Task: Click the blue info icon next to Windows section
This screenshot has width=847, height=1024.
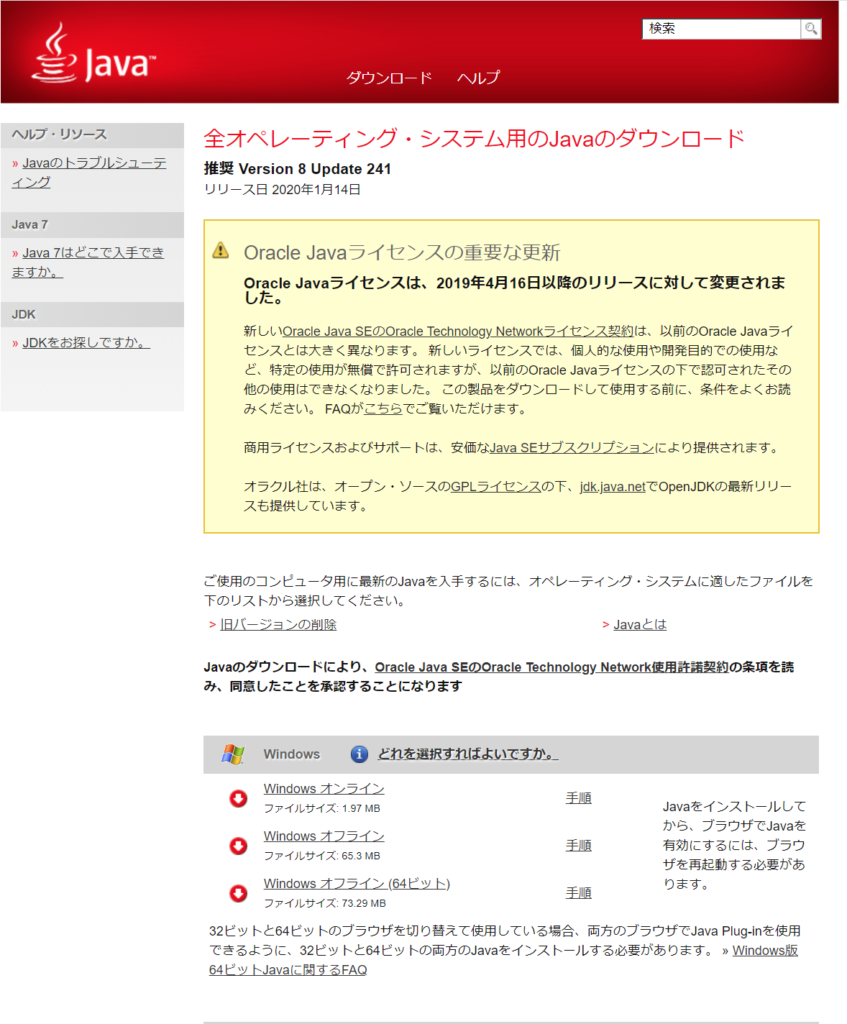Action: click(x=358, y=754)
